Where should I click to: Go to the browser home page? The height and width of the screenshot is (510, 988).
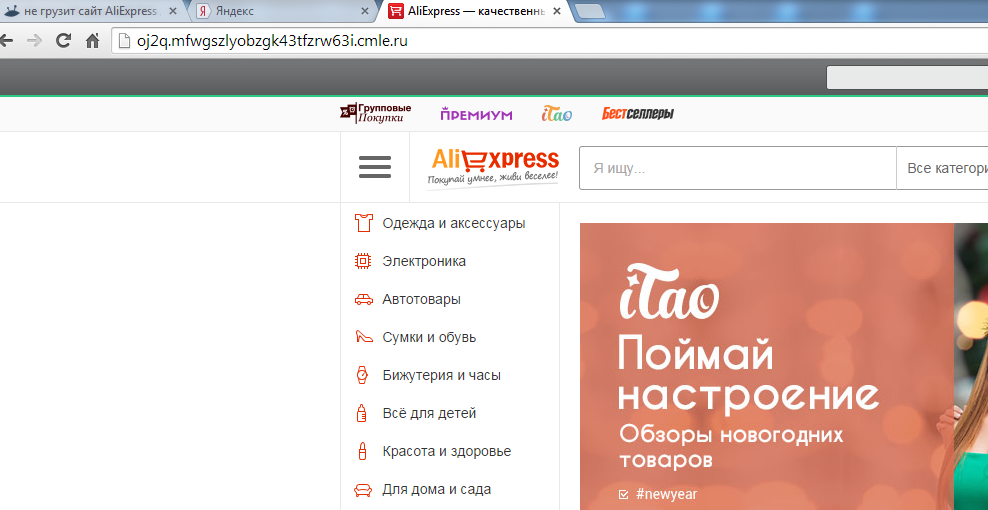point(93,42)
